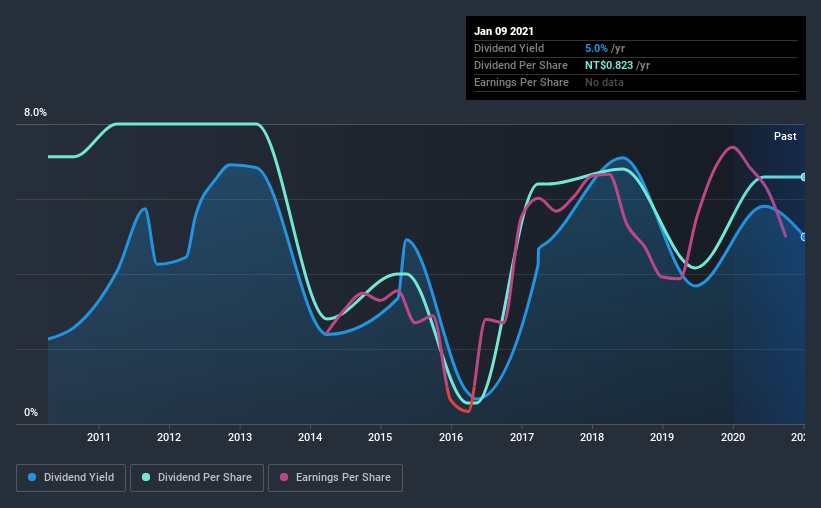Click the 0% y-axis label
Image resolution: width=821 pixels, height=508 pixels.
(31, 413)
